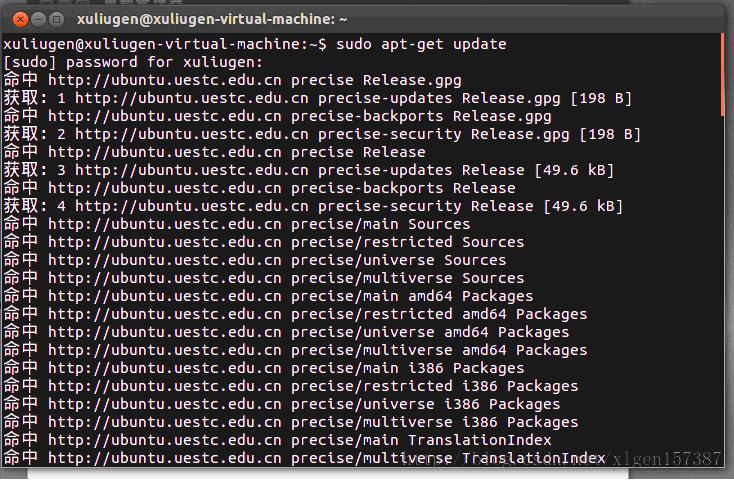The image size is (734, 480).
Task: Click the URL on the 'precise Release.gpg' line
Action: pos(165,80)
